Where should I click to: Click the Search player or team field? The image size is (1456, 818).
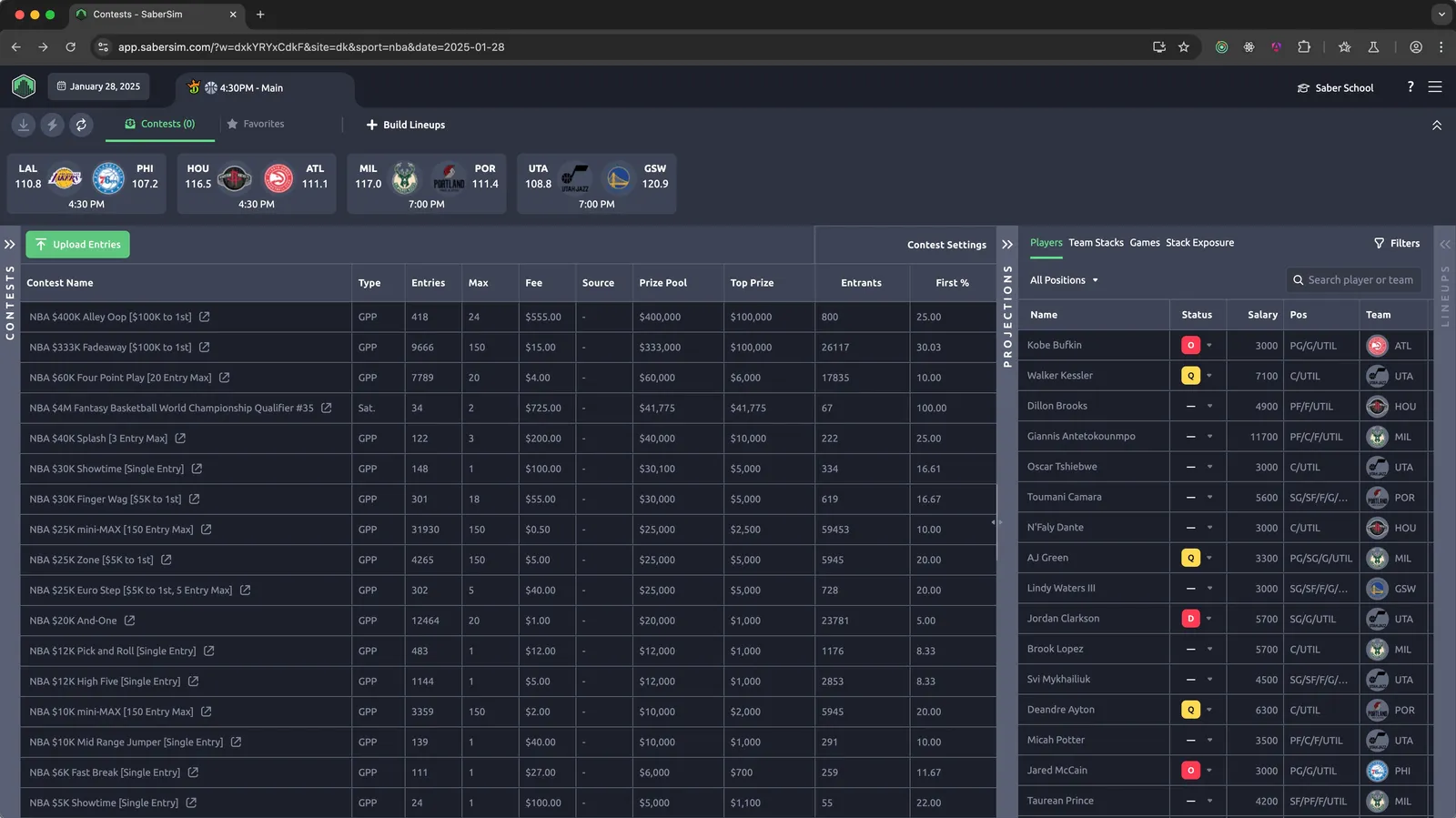(1353, 280)
